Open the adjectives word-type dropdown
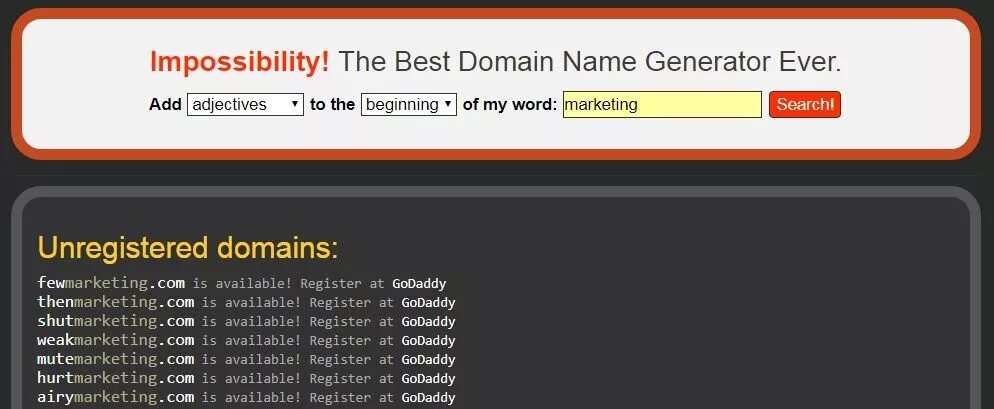The width and height of the screenshot is (994, 409). coord(245,105)
